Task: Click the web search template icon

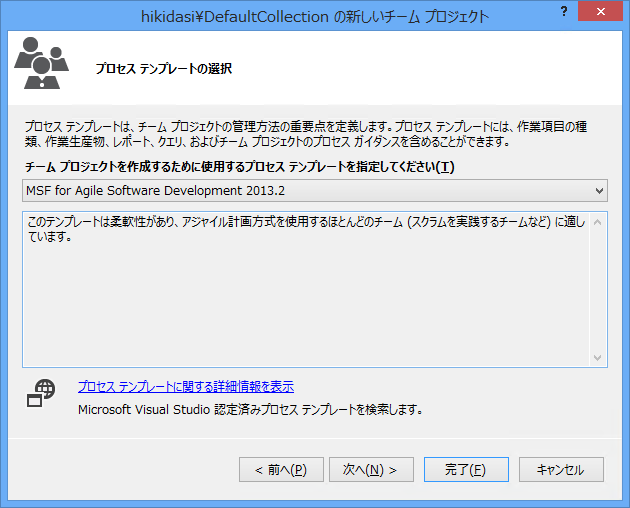Action: click(41, 393)
